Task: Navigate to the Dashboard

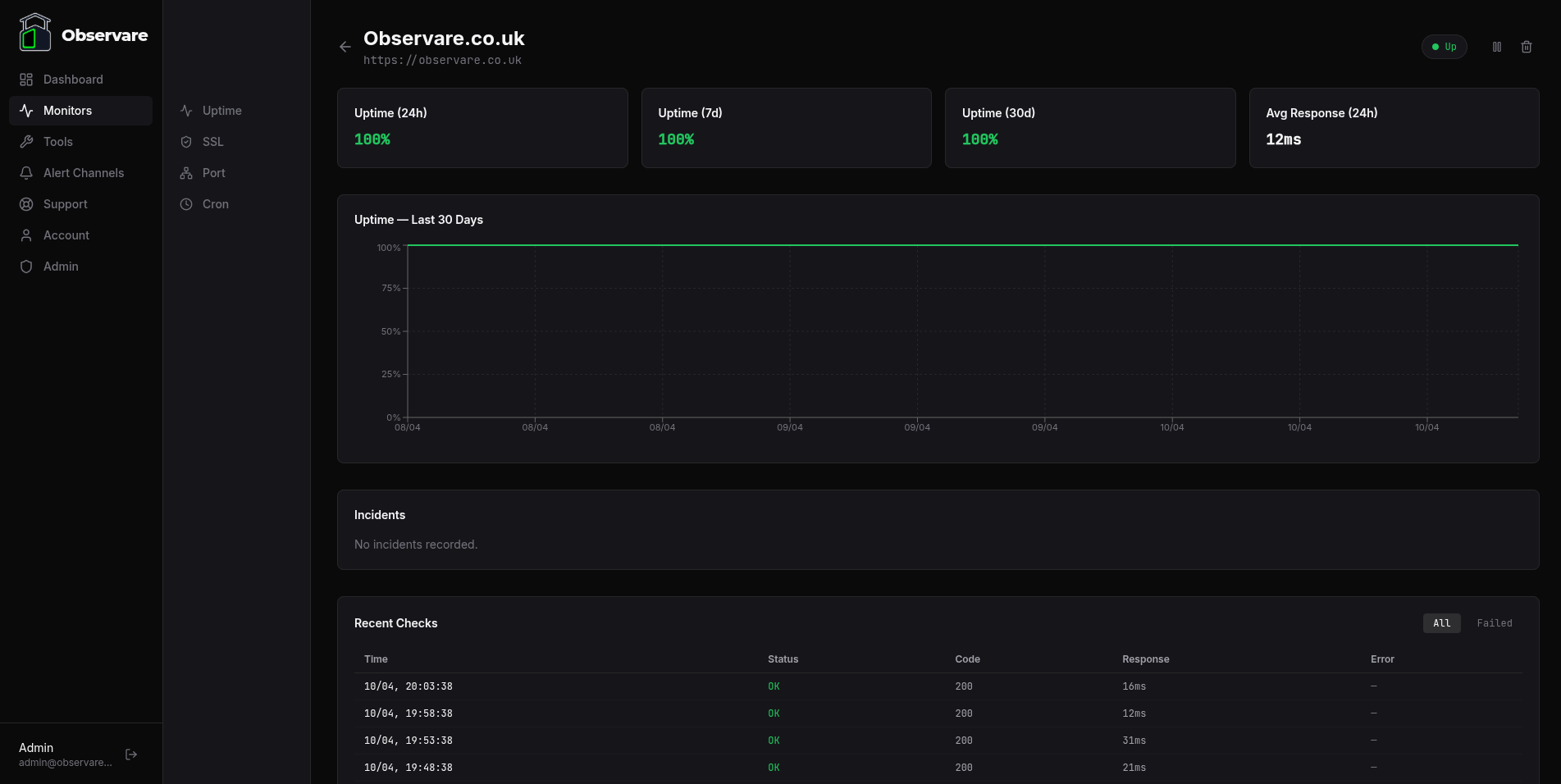Action: [73, 79]
